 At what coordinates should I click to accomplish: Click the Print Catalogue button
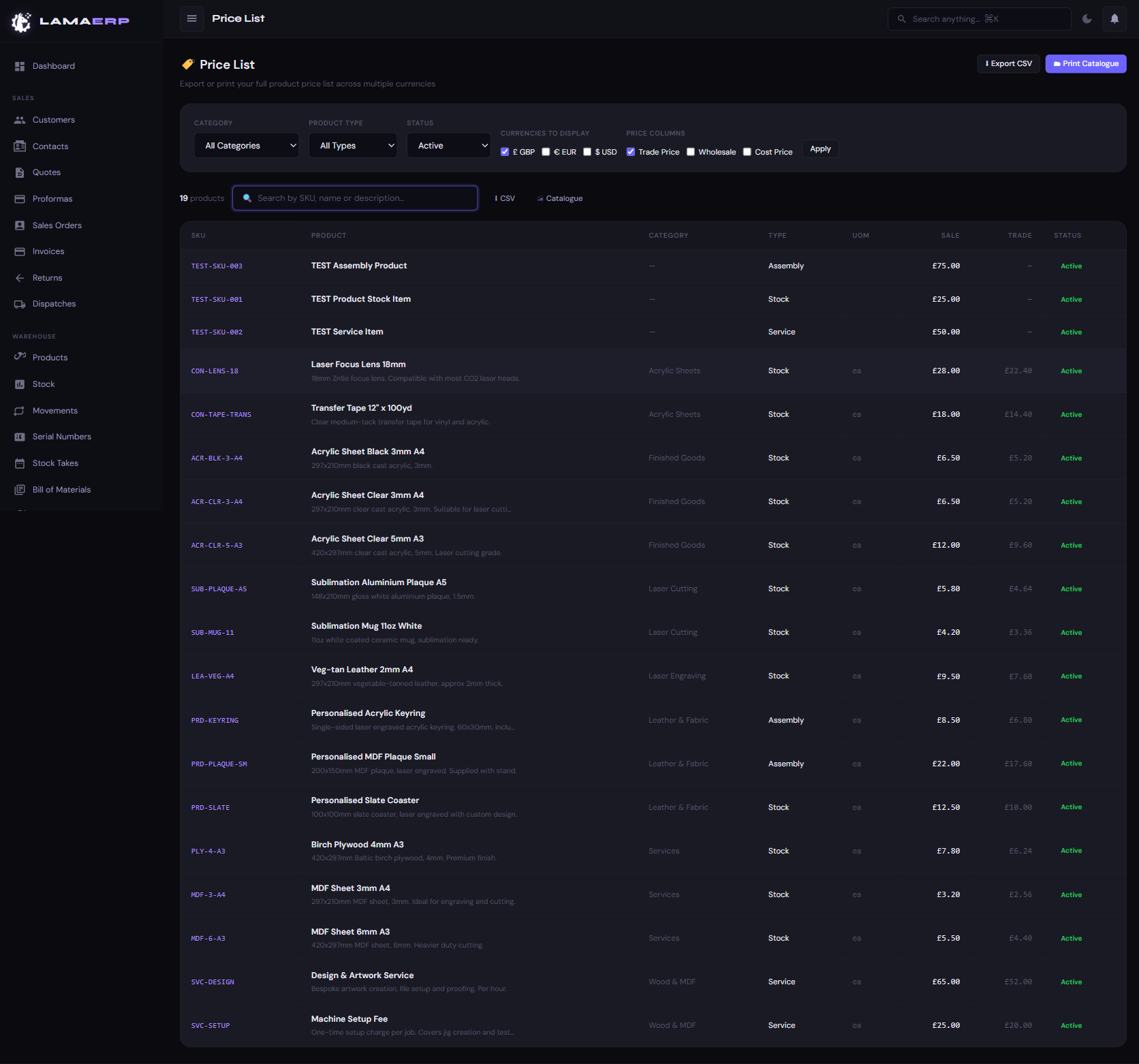tap(1086, 64)
